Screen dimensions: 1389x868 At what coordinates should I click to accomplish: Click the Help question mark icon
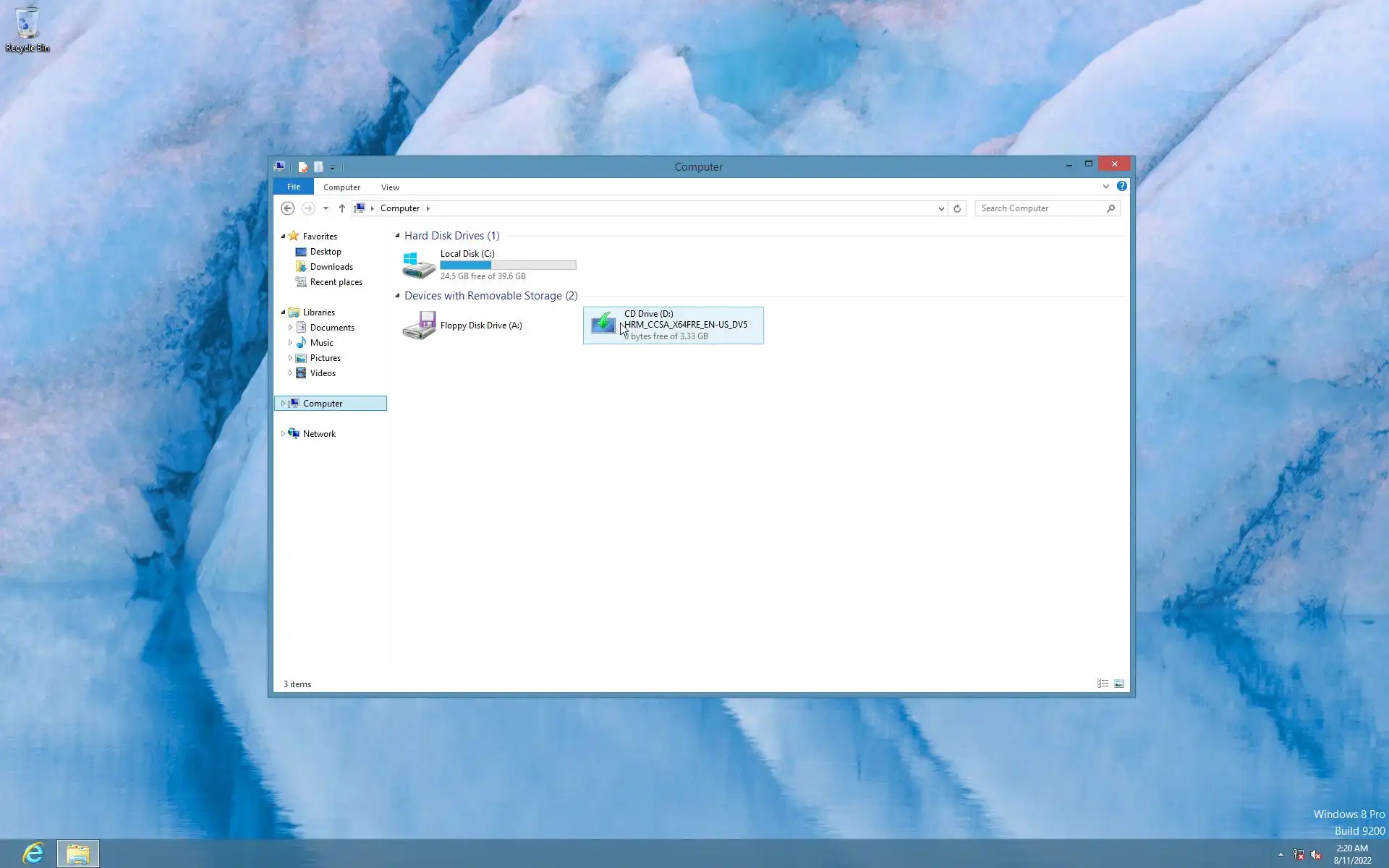tap(1121, 187)
